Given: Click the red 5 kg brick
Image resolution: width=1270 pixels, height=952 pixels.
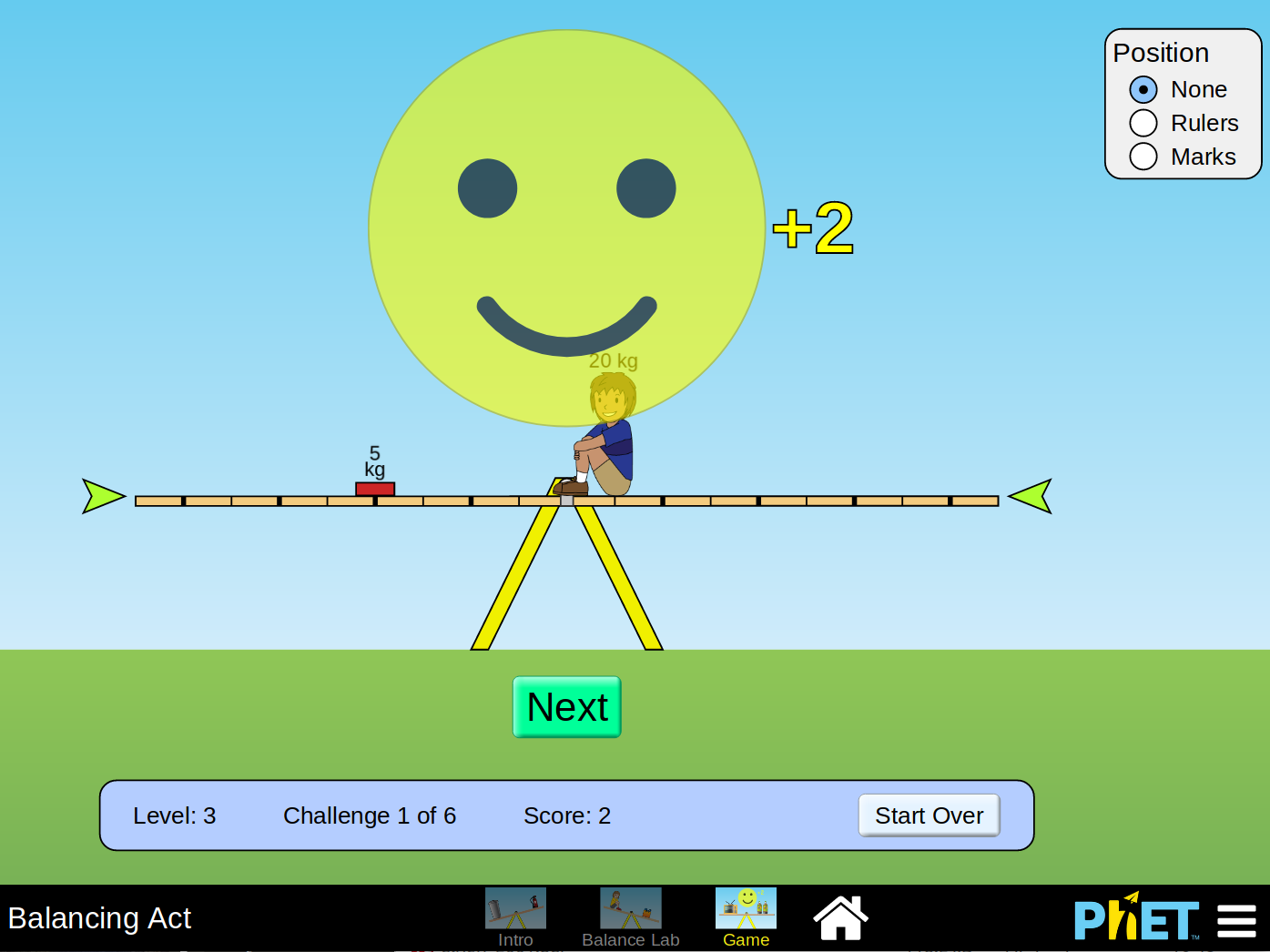Looking at the screenshot, I should [x=375, y=489].
